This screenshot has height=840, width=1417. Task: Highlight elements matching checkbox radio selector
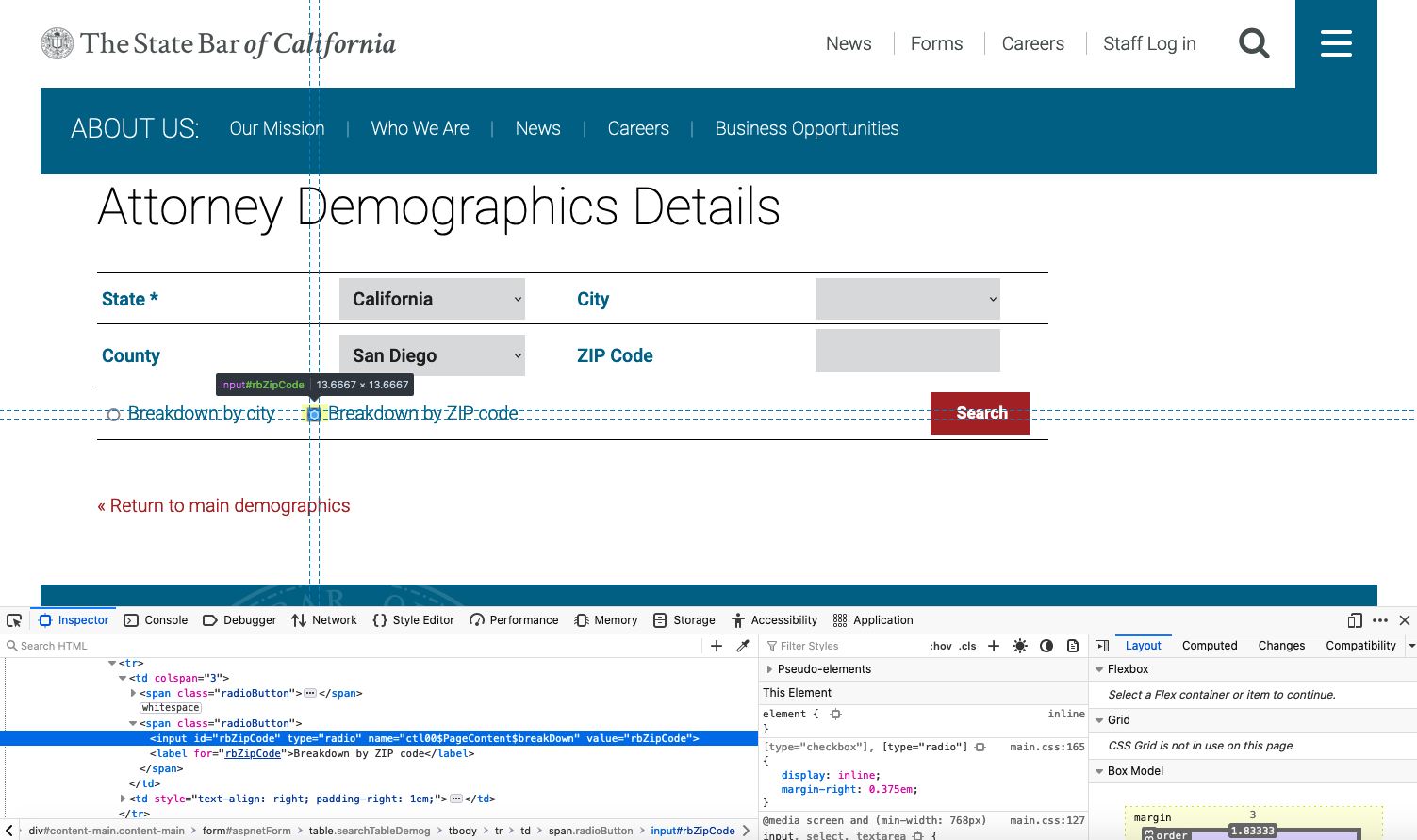click(x=980, y=747)
